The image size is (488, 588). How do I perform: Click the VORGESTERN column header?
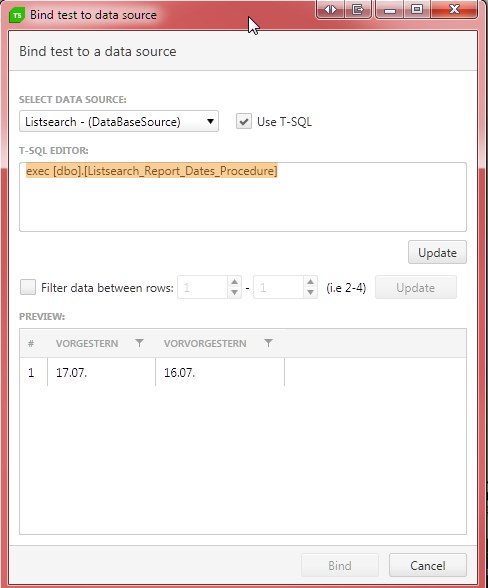pos(101,343)
